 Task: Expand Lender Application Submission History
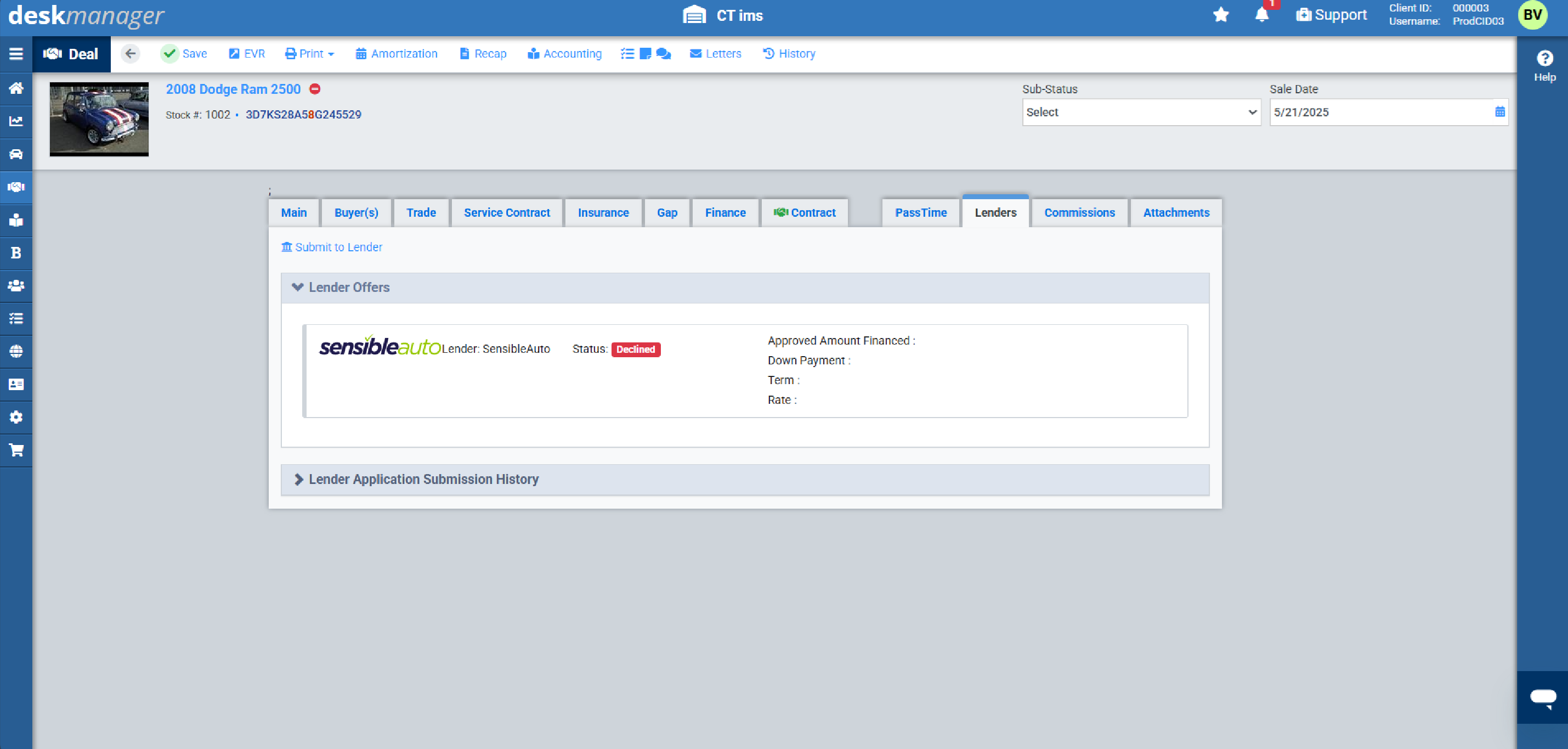click(744, 479)
